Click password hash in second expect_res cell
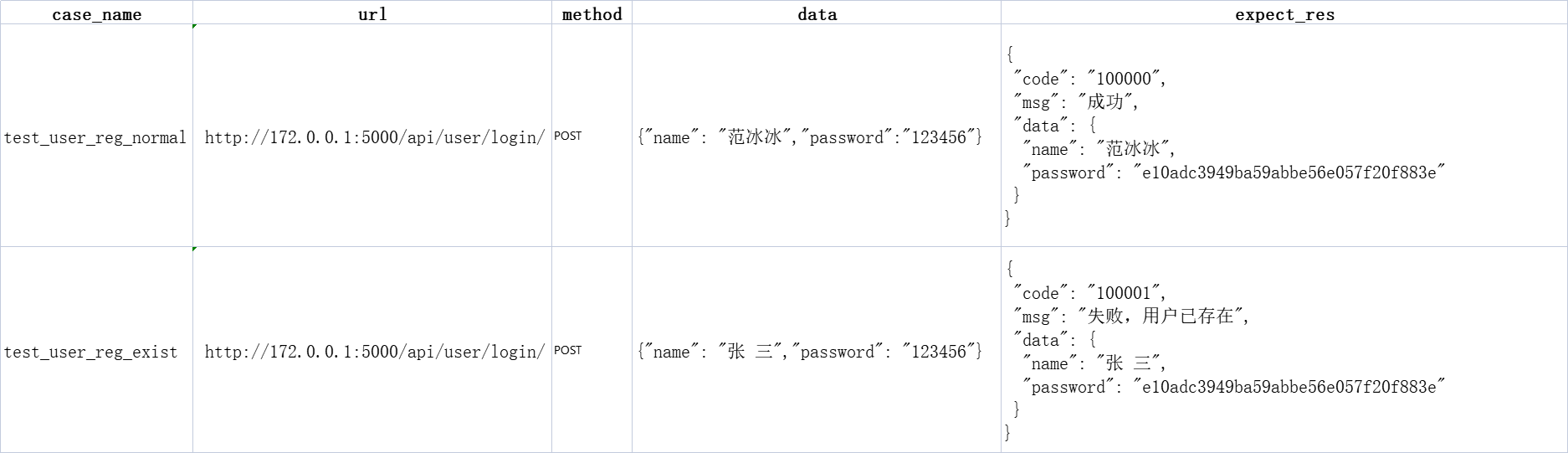This screenshot has height=453, width=1568. click(1289, 387)
